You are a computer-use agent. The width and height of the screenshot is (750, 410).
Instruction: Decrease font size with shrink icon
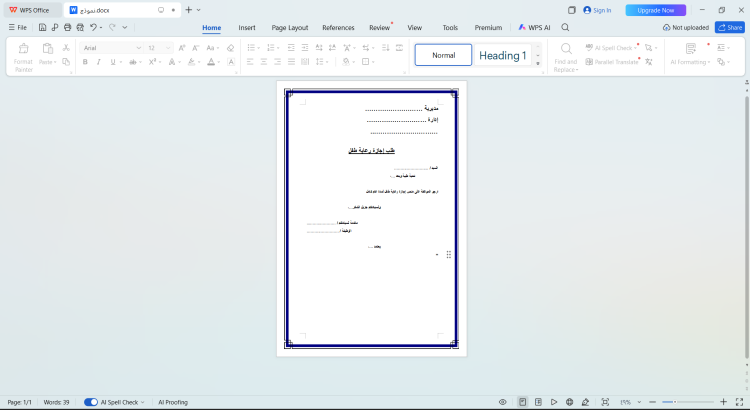196,48
